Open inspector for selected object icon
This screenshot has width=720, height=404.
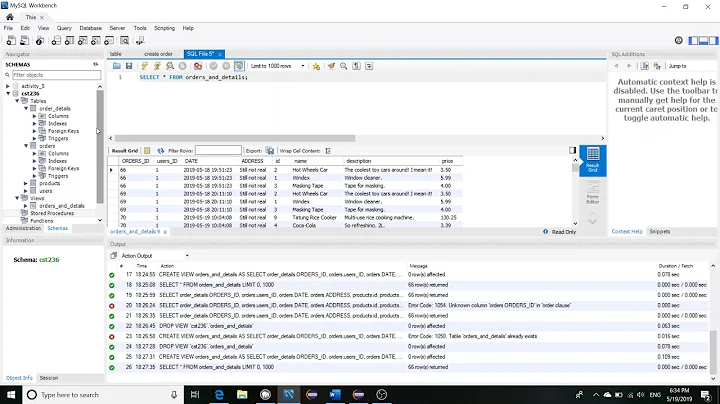coord(40,41)
